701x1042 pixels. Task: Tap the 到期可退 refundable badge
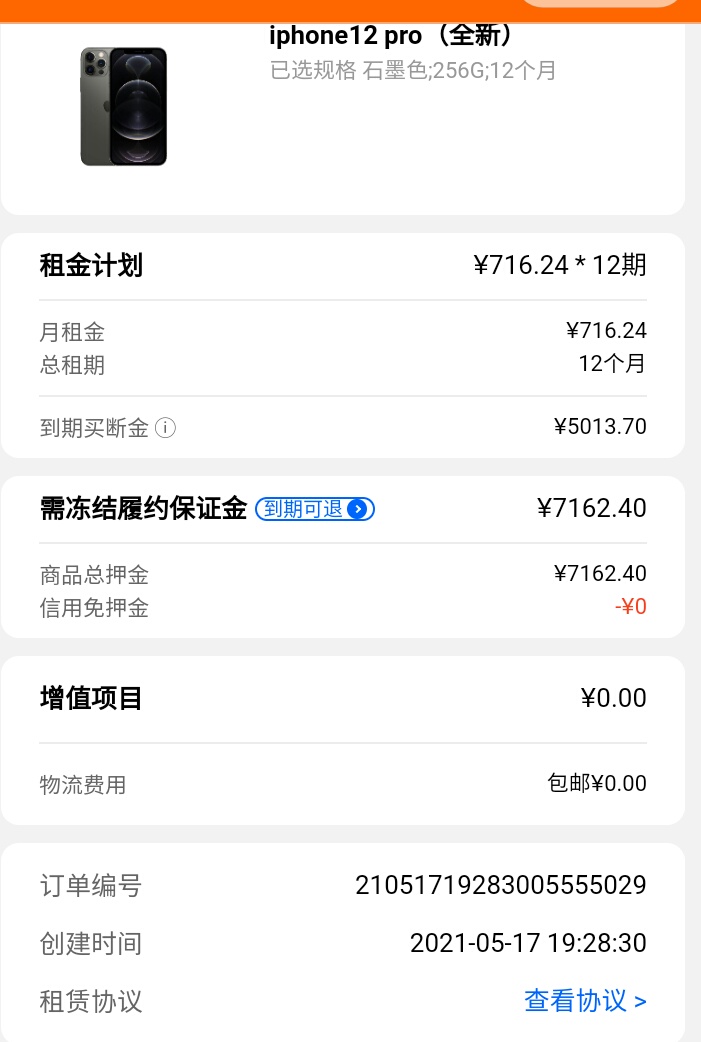click(x=315, y=509)
